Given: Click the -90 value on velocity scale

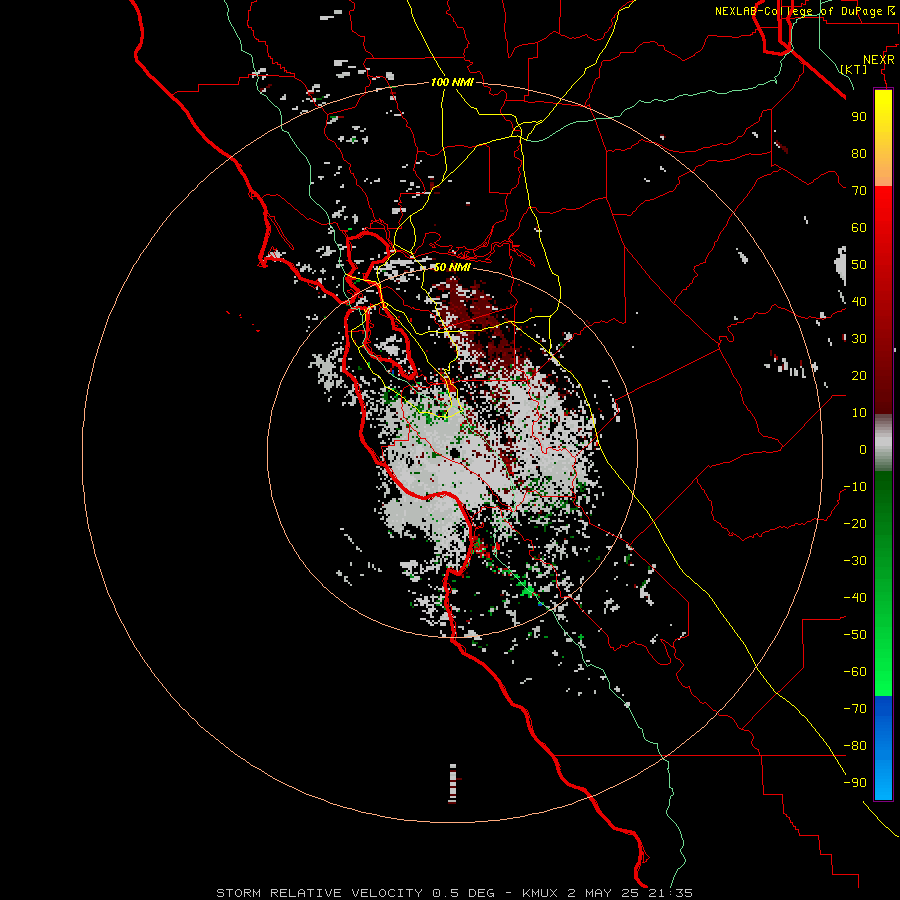Looking at the screenshot, I should click(855, 783).
